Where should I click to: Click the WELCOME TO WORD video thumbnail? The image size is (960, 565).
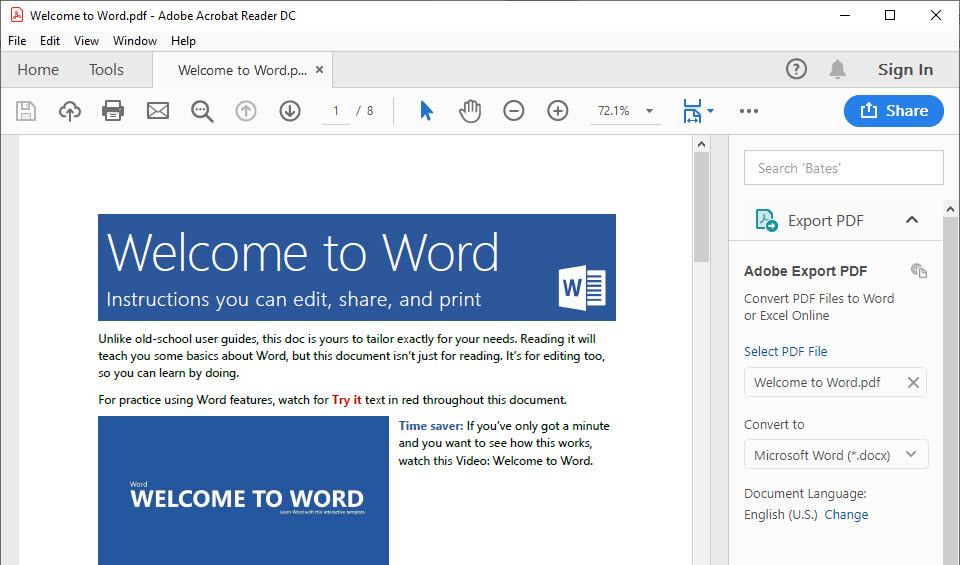coord(243,490)
